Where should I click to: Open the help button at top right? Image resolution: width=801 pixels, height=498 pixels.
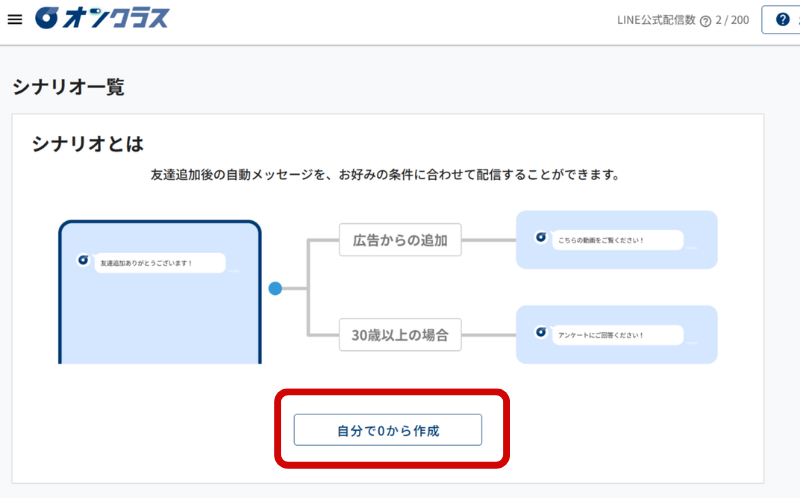[x=782, y=20]
